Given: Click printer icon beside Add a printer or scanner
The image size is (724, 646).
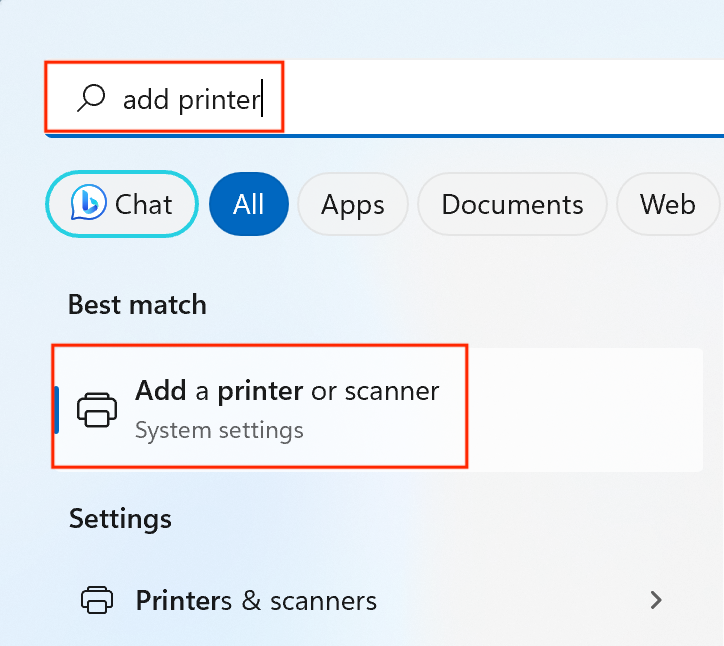Looking at the screenshot, I should pos(97,409).
